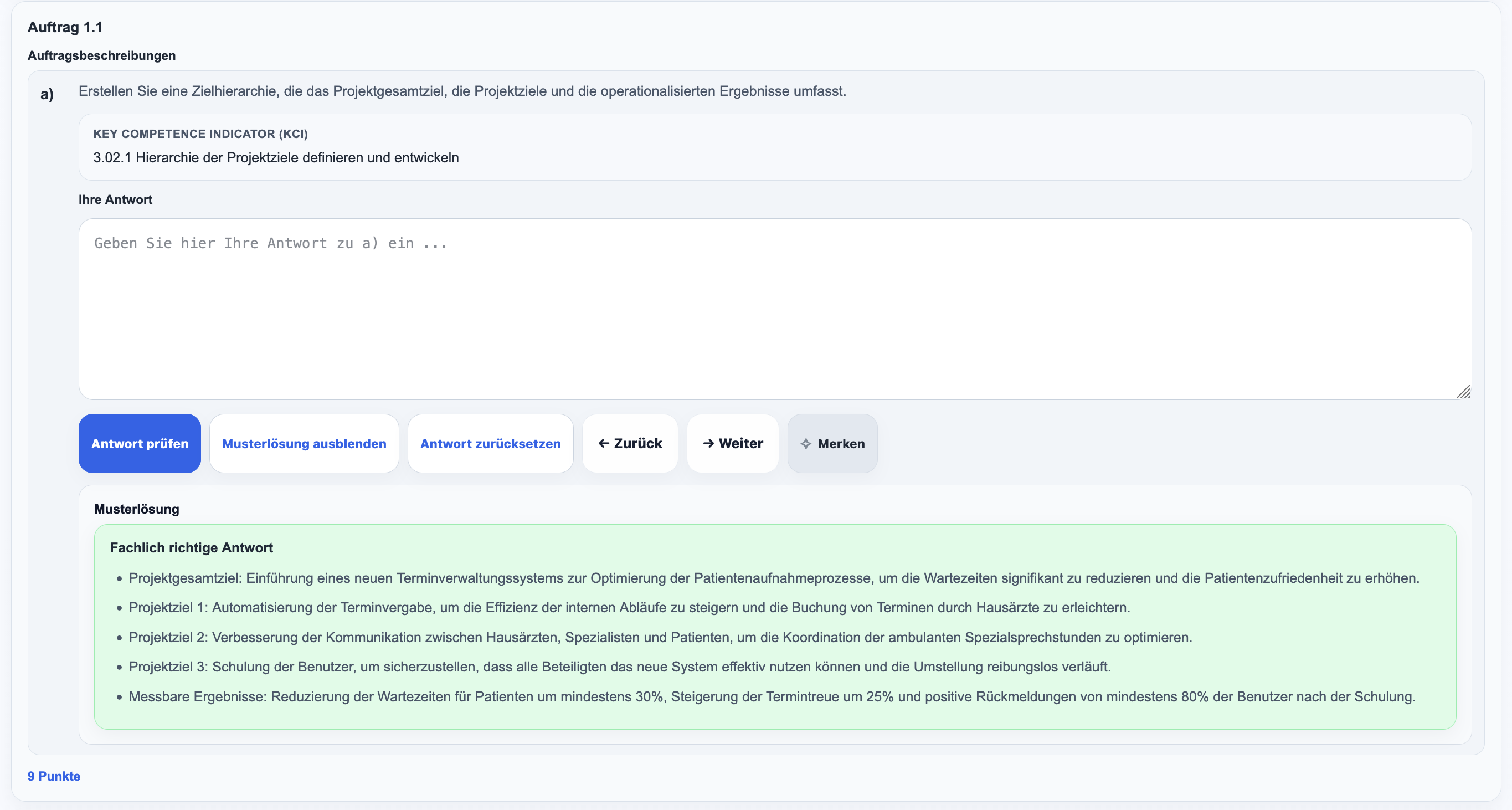Go back with the Zurück button
This screenshot has height=810, width=1512.
click(630, 443)
